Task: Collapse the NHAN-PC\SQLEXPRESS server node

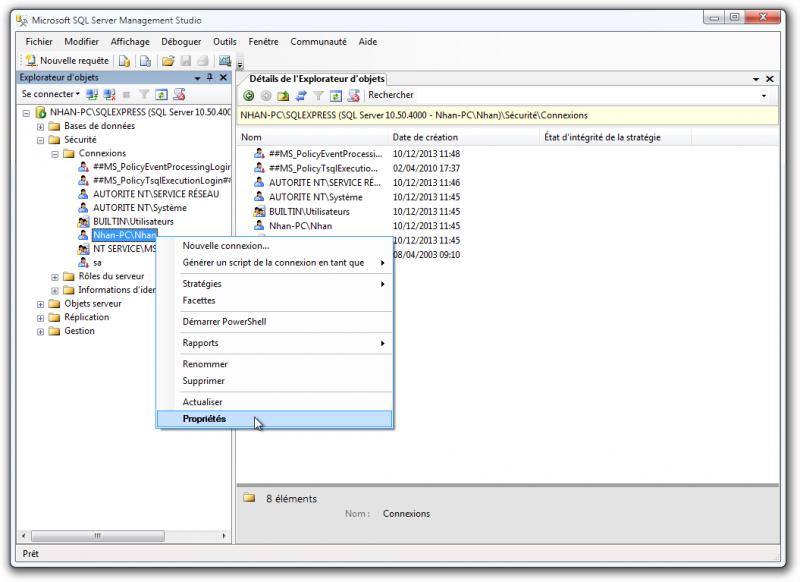Action: click(26, 113)
